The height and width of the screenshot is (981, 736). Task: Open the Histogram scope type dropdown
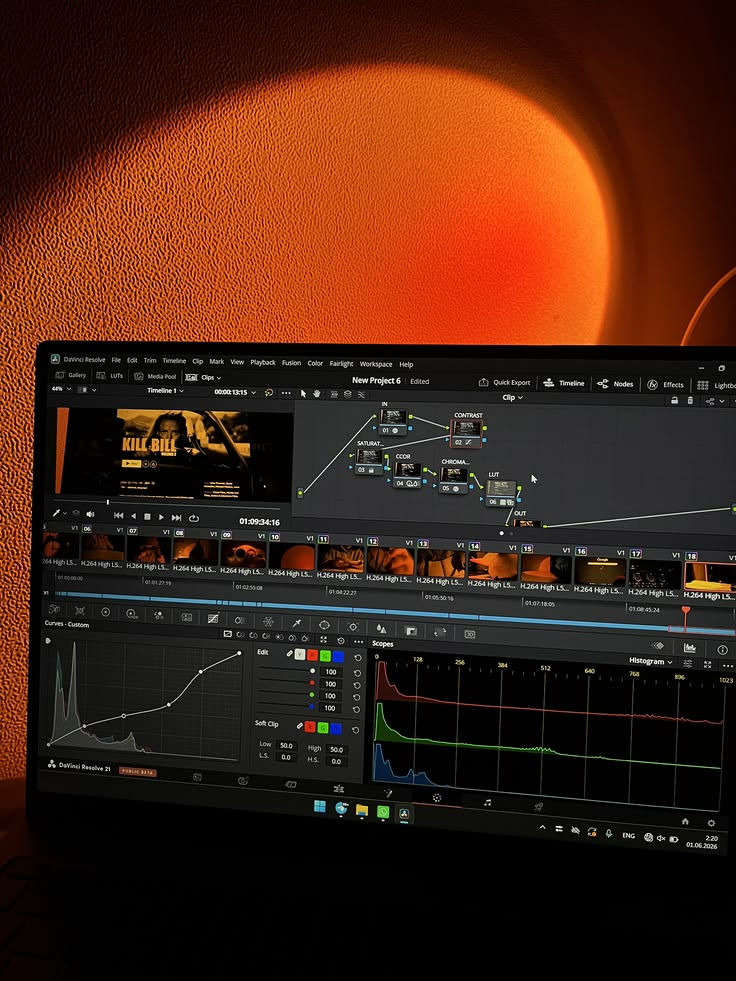[x=650, y=661]
